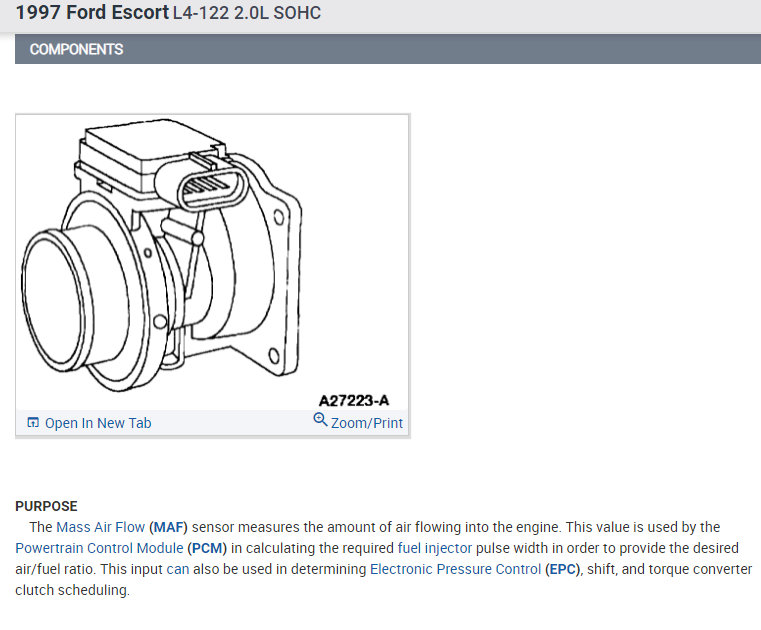Open Electronic Pressure Control link
Screen dimensions: 761x630
[455, 569]
